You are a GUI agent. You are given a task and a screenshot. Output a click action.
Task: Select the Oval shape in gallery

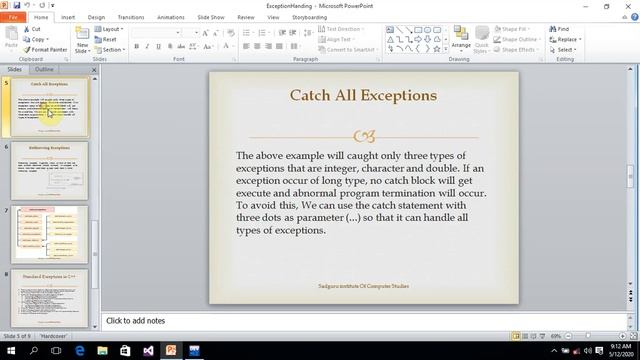pyautogui.click(x=427, y=30)
